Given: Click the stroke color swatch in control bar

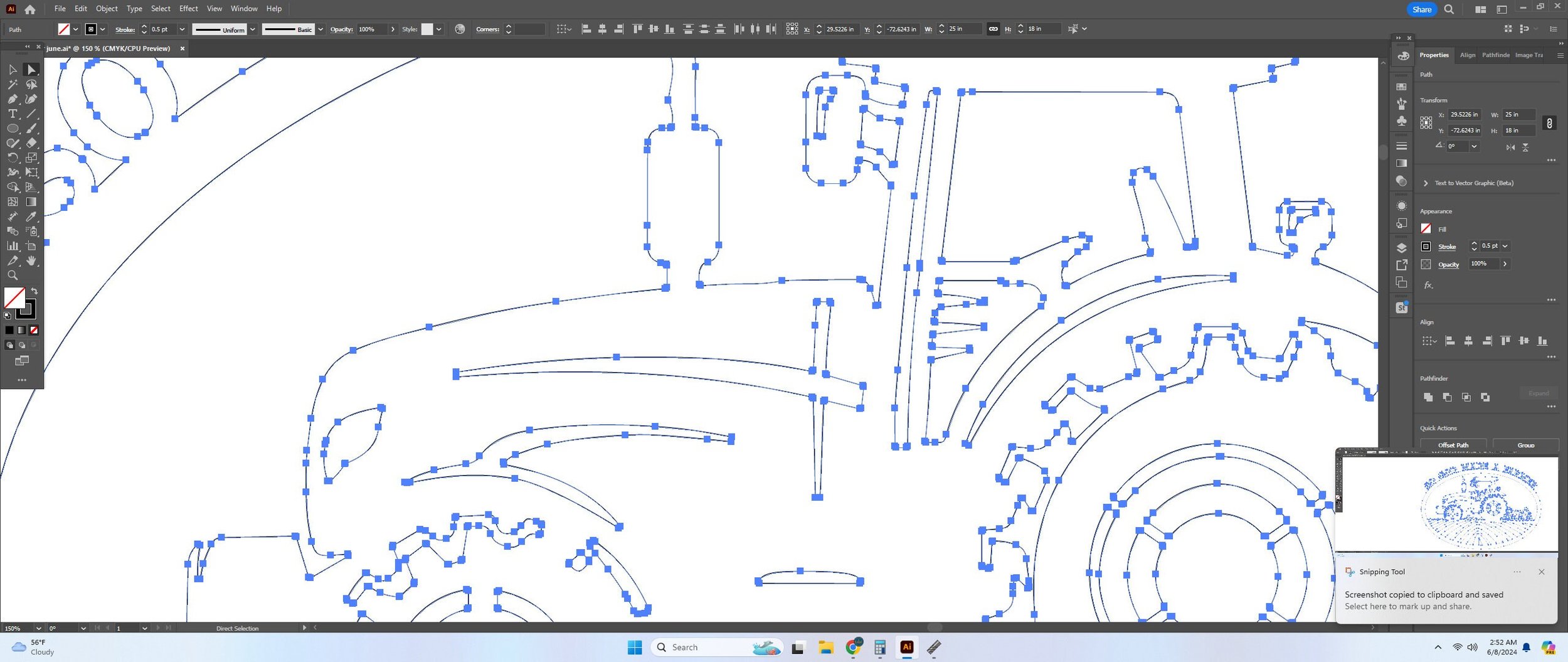Looking at the screenshot, I should coord(91,29).
